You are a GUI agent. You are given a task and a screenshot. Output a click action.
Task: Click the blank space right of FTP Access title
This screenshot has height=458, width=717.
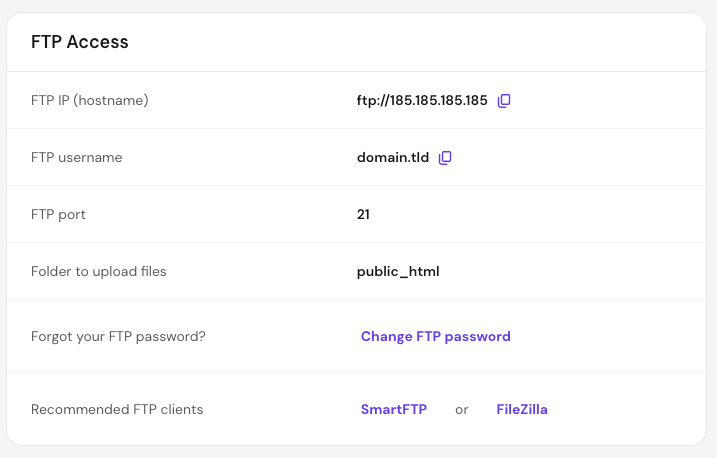coord(412,42)
